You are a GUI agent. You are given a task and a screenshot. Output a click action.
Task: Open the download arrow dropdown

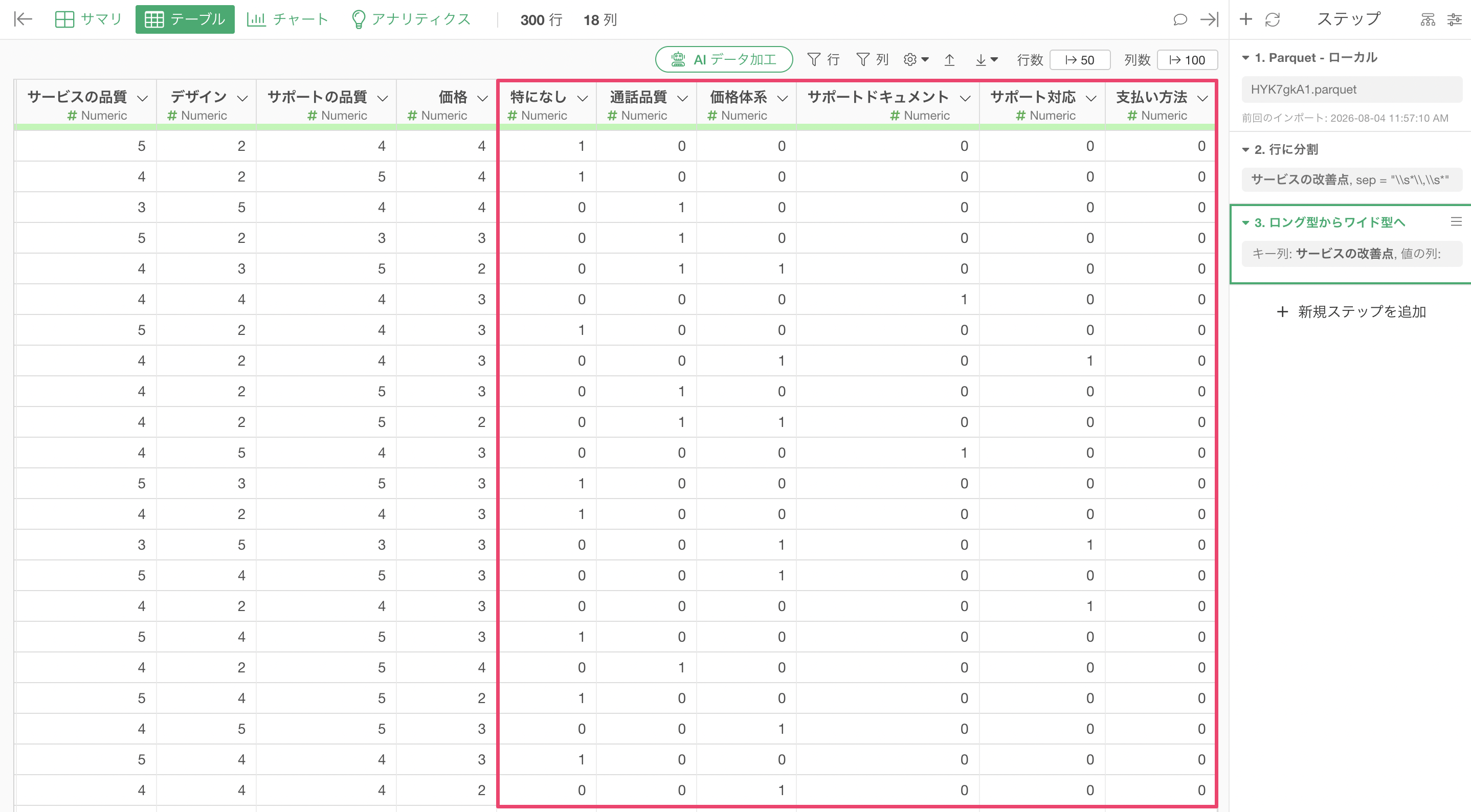986,59
